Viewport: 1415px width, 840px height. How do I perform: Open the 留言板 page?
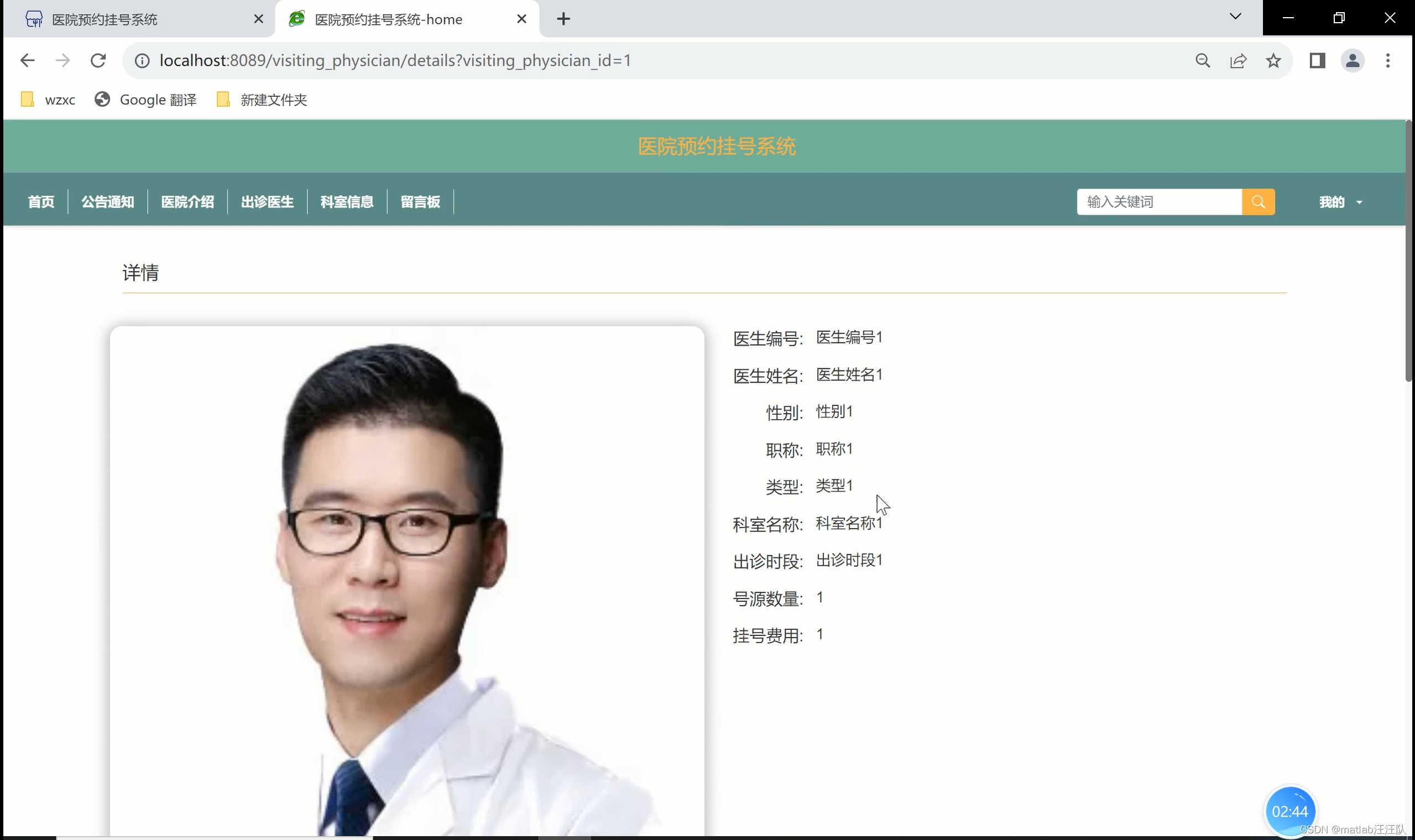[x=420, y=202]
